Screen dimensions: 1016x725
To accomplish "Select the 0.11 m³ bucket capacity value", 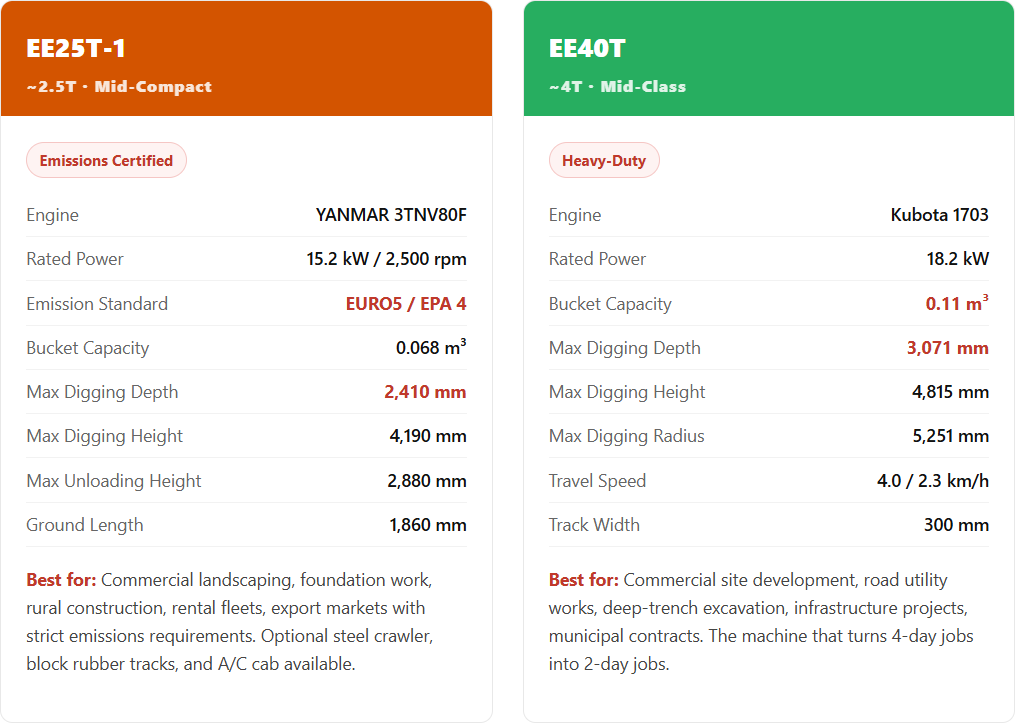I will tap(956, 304).
